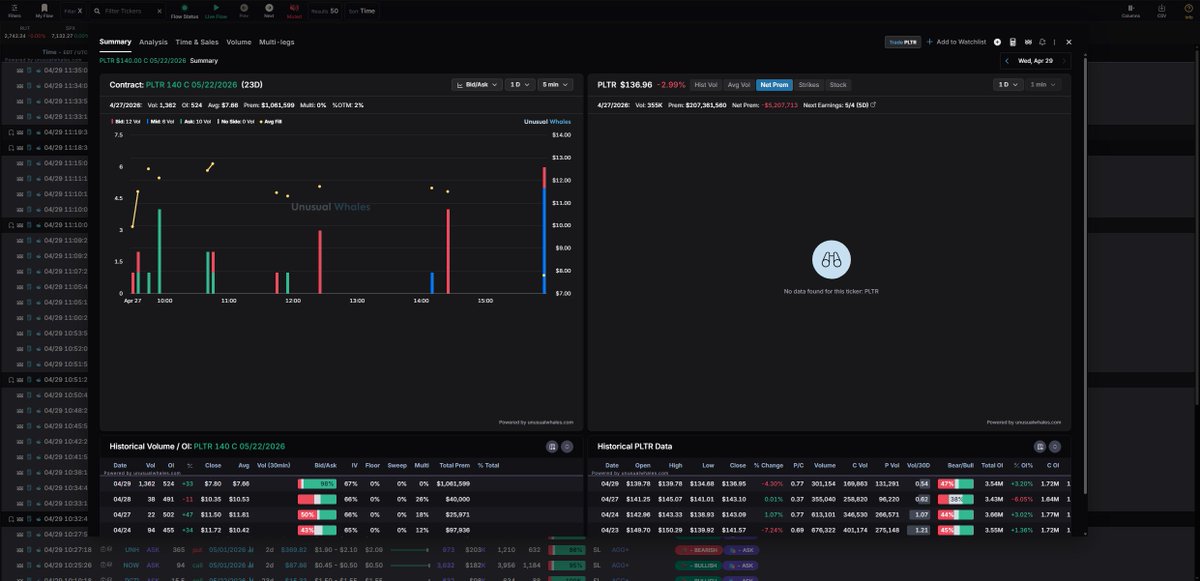
Task: Switch to the Volume tab
Action: pyautogui.click(x=239, y=42)
